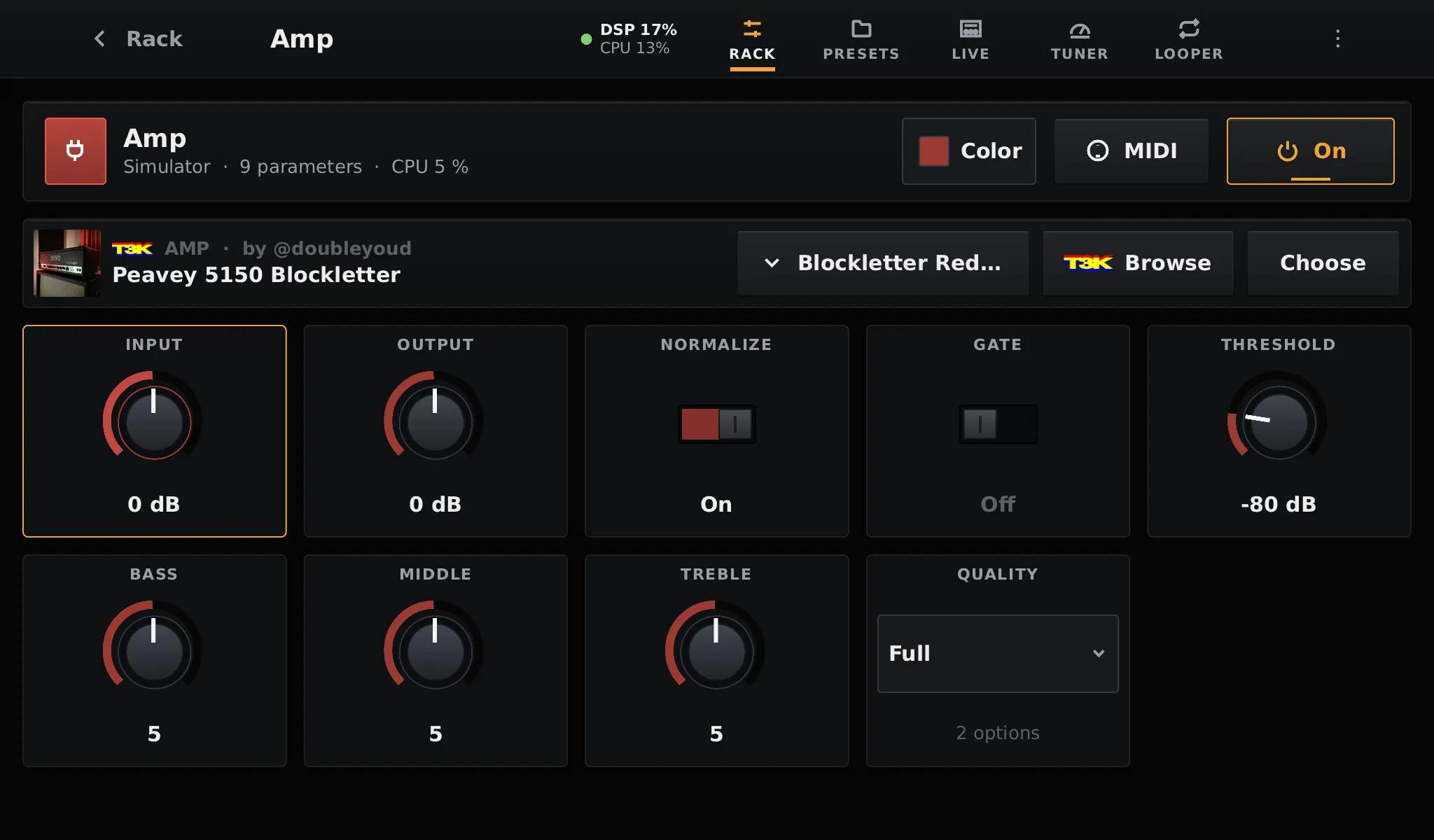Click the BASS value 5
This screenshot has height=840, width=1434.
(x=154, y=734)
